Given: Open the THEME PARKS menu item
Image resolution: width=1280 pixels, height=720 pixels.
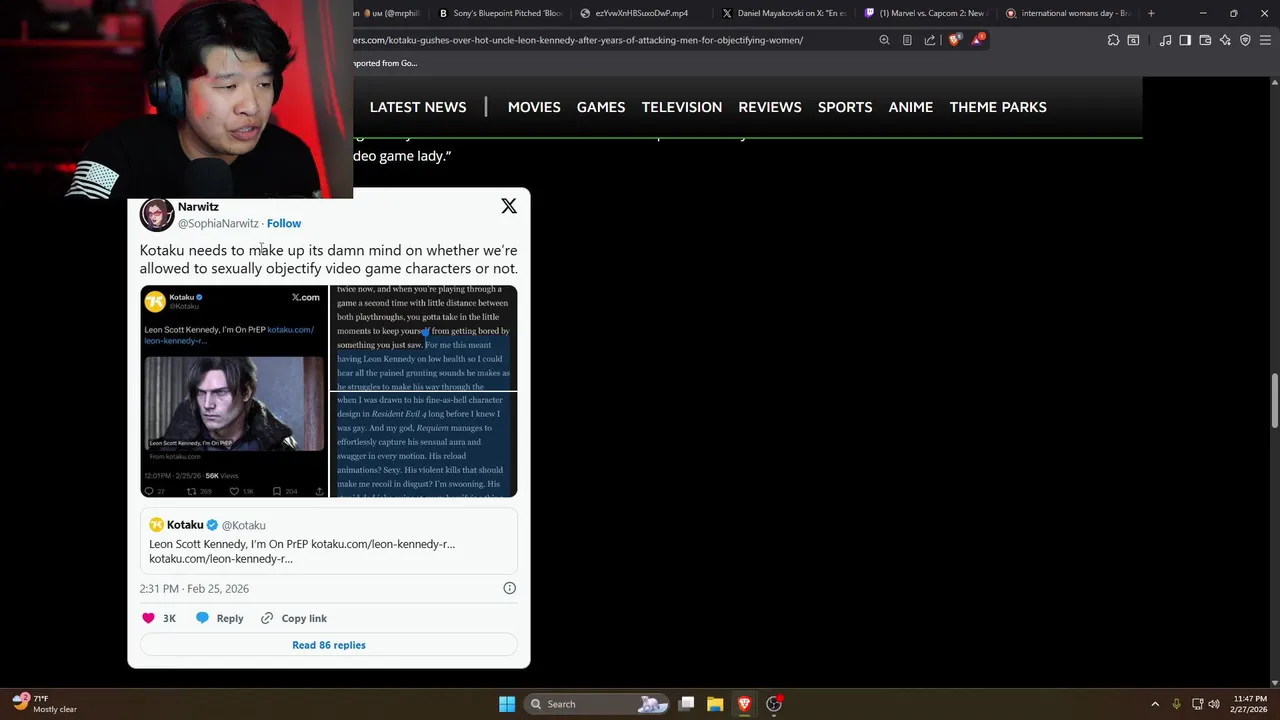Looking at the screenshot, I should coord(998,107).
